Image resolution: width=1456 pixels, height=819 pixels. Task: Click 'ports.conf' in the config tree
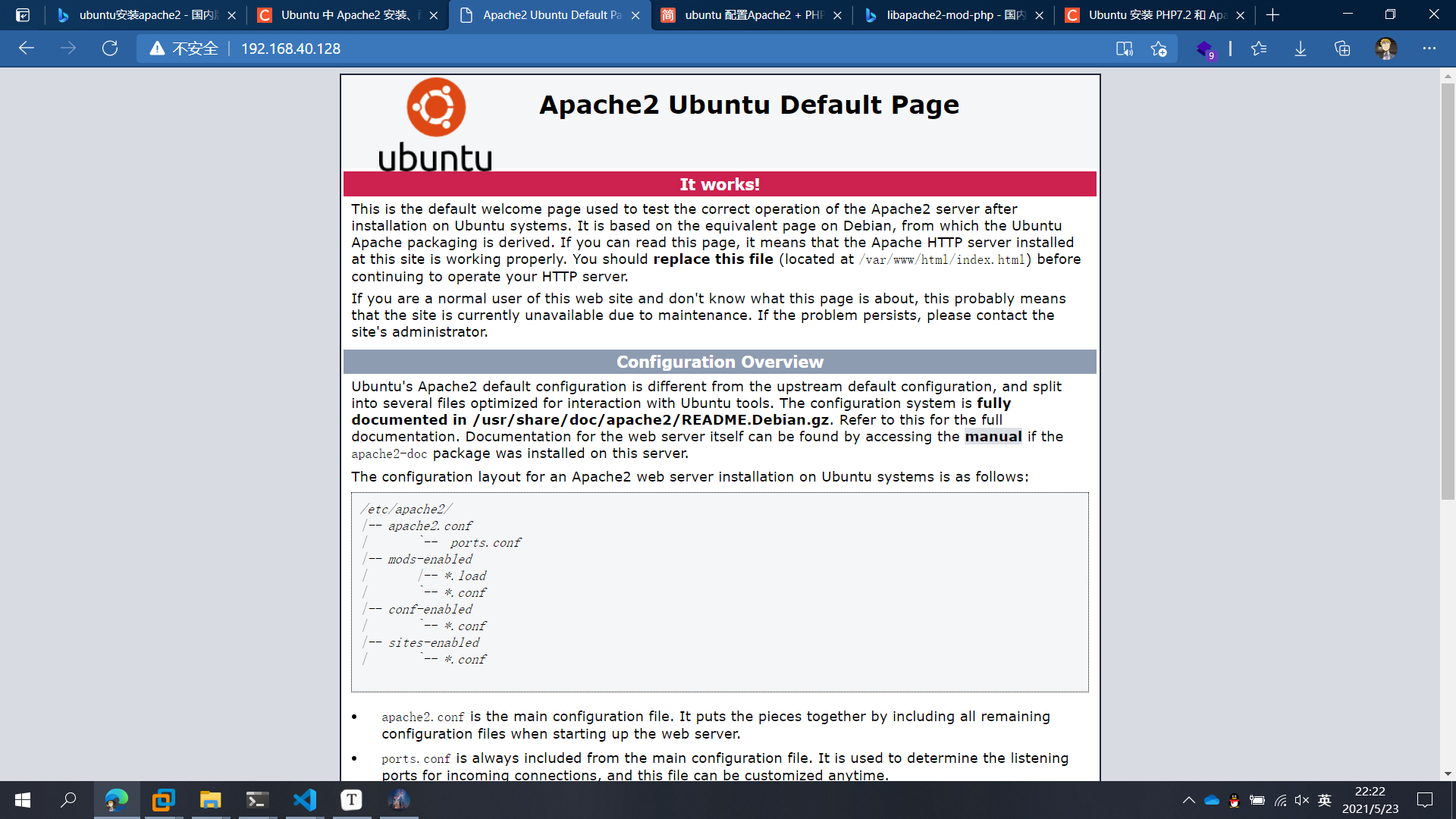[x=485, y=543]
